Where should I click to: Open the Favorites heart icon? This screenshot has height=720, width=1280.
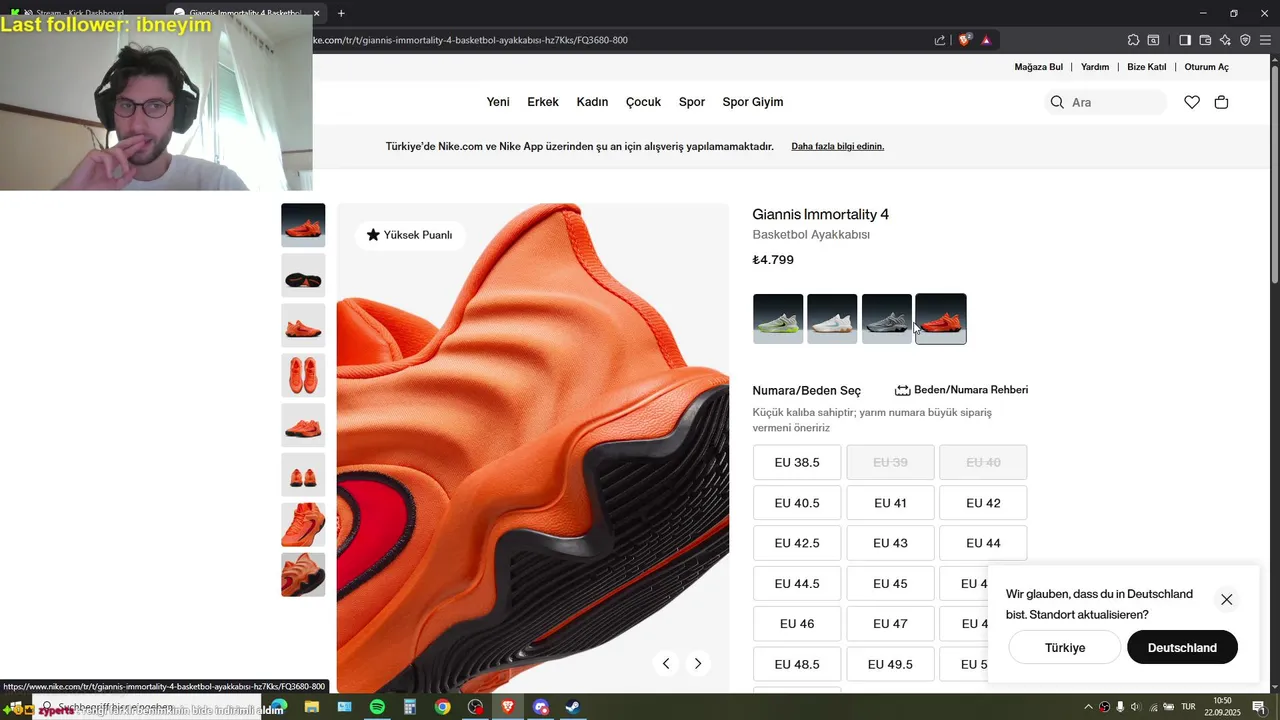[1192, 102]
